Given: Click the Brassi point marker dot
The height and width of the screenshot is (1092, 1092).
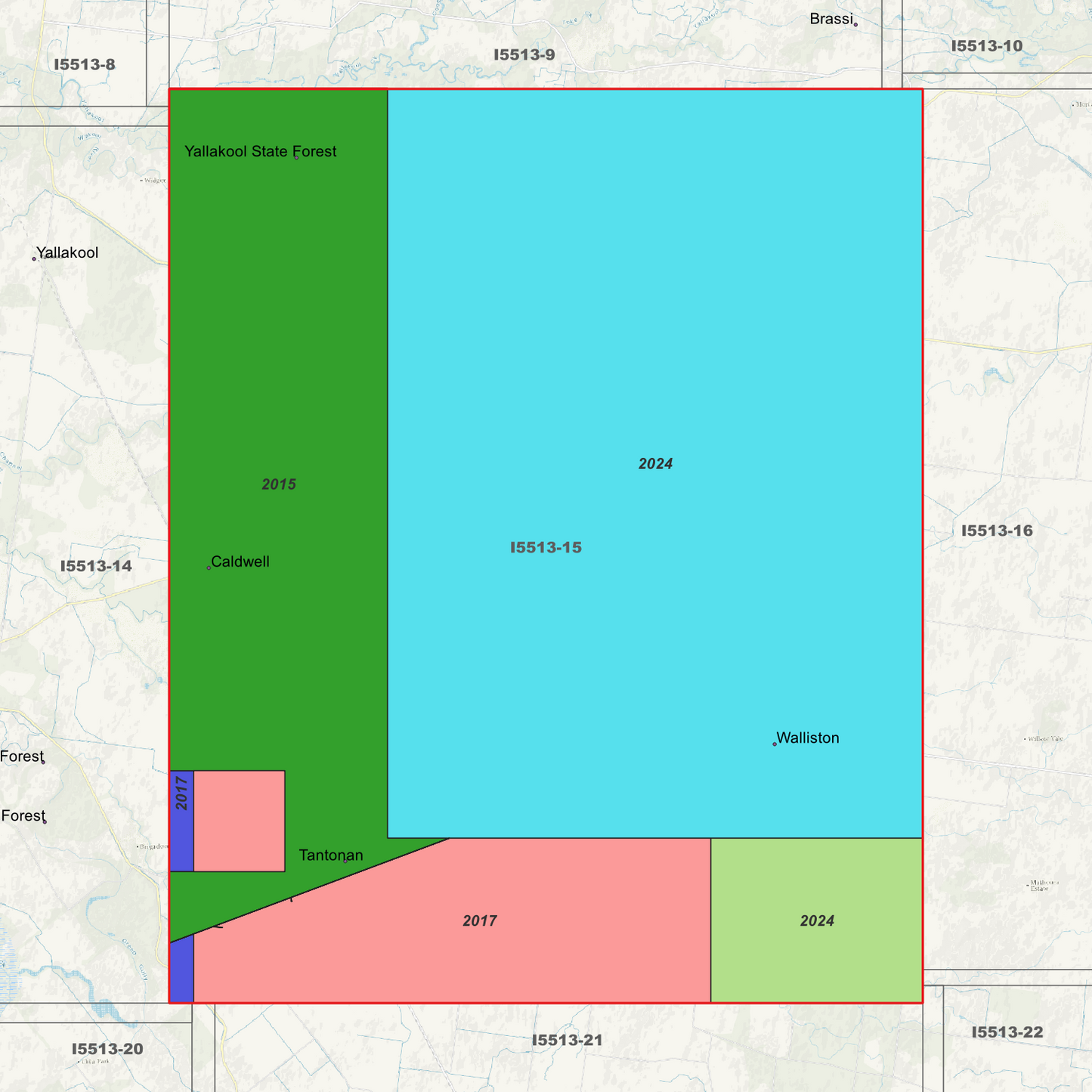Looking at the screenshot, I should point(855,24).
